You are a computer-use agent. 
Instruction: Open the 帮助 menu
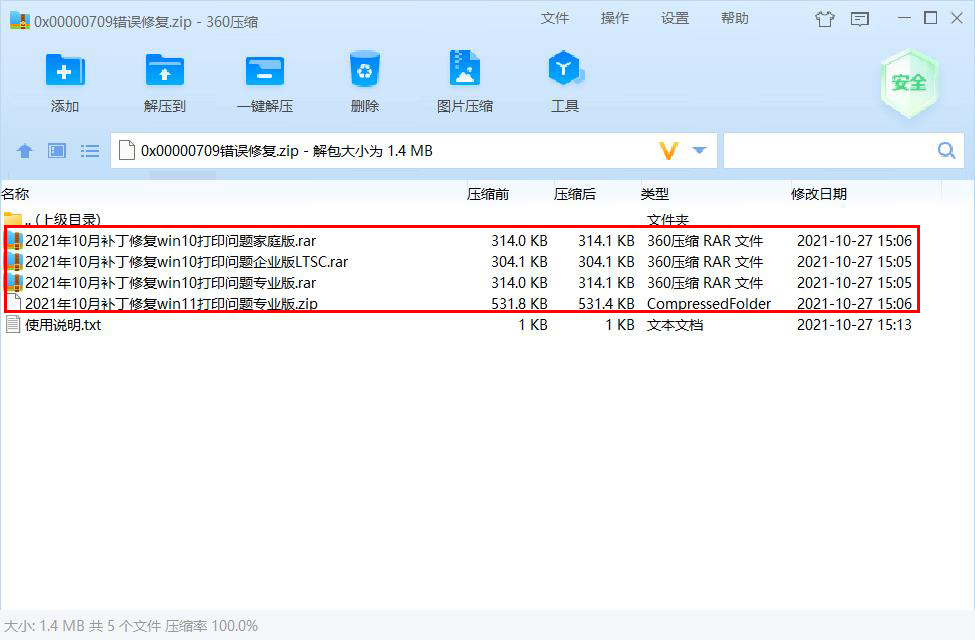tap(734, 19)
